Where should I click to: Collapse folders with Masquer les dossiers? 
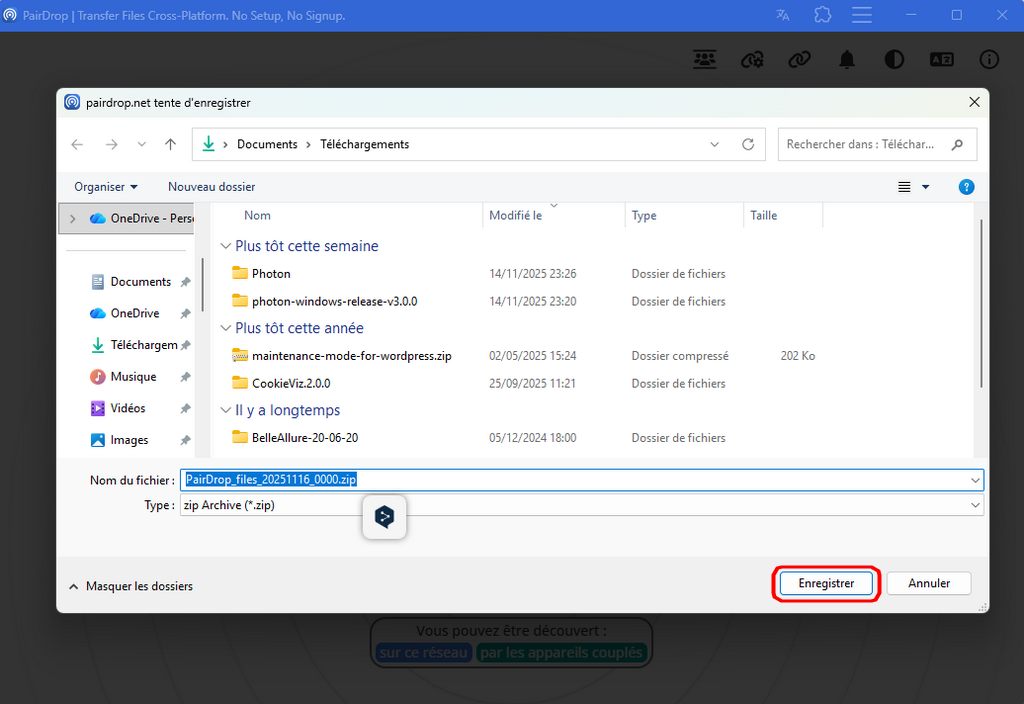pos(131,586)
